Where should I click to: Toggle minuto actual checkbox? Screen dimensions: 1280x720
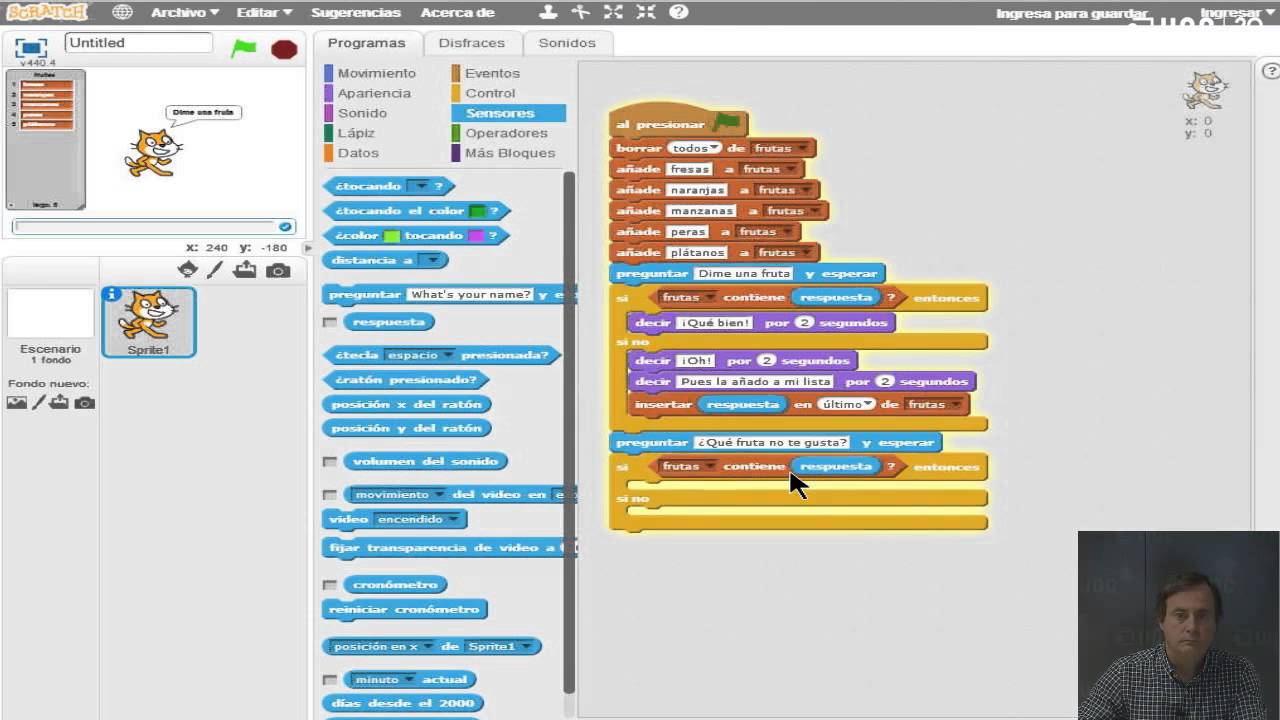coord(330,679)
